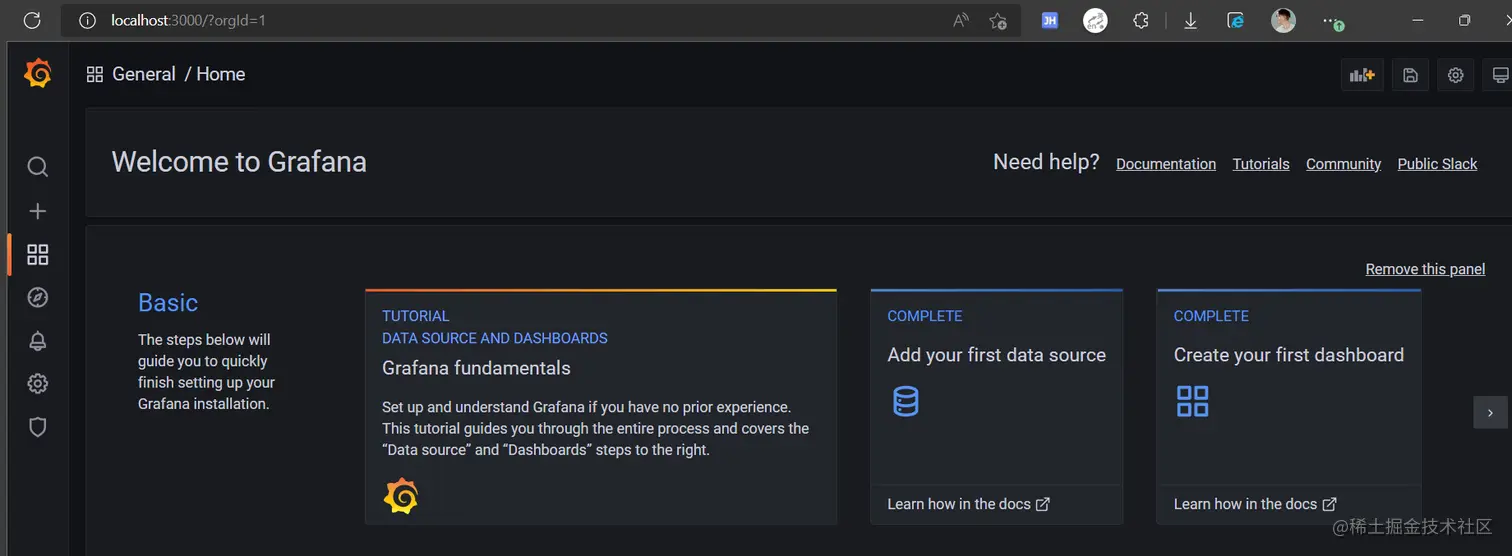The width and height of the screenshot is (1512, 556).
Task: Open the Server Admin shield icon
Action: click(37, 427)
